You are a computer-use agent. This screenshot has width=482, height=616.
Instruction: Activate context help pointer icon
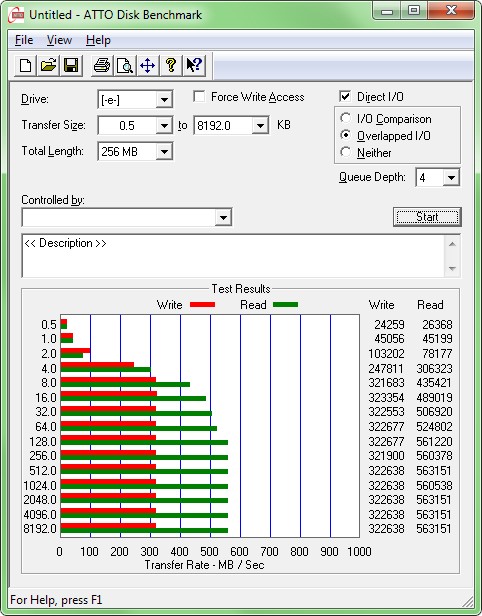[194, 65]
